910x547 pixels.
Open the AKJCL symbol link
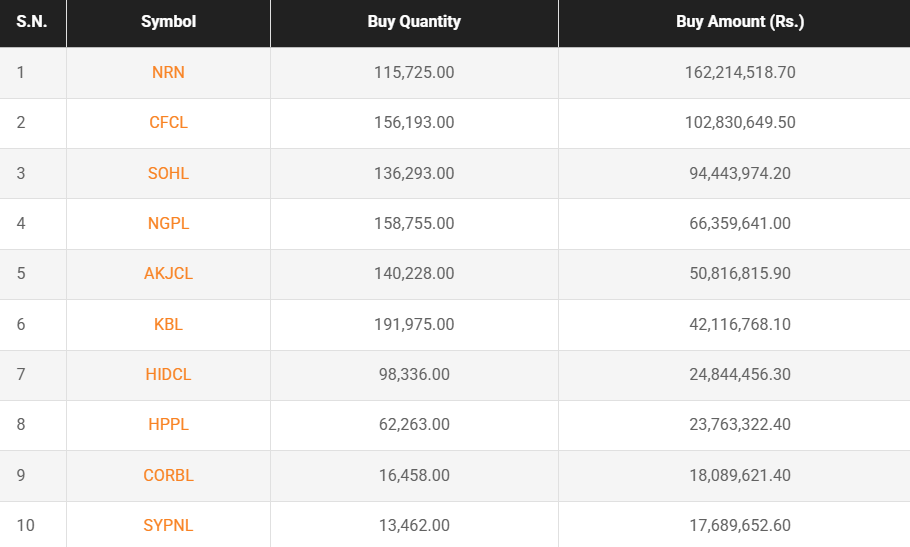click(168, 273)
